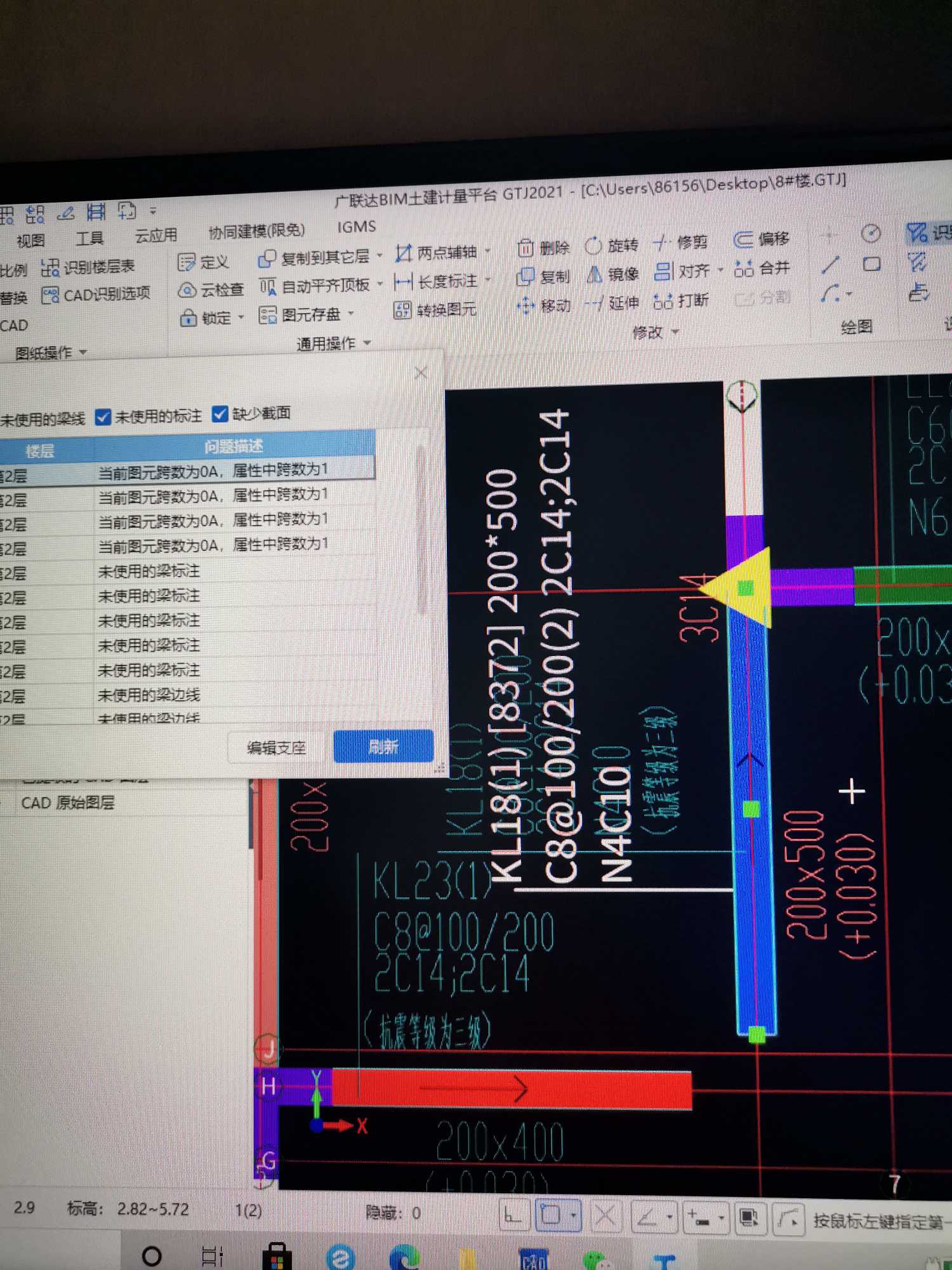
Task: Open 锁定 dropdown arrow
Action: click(241, 317)
